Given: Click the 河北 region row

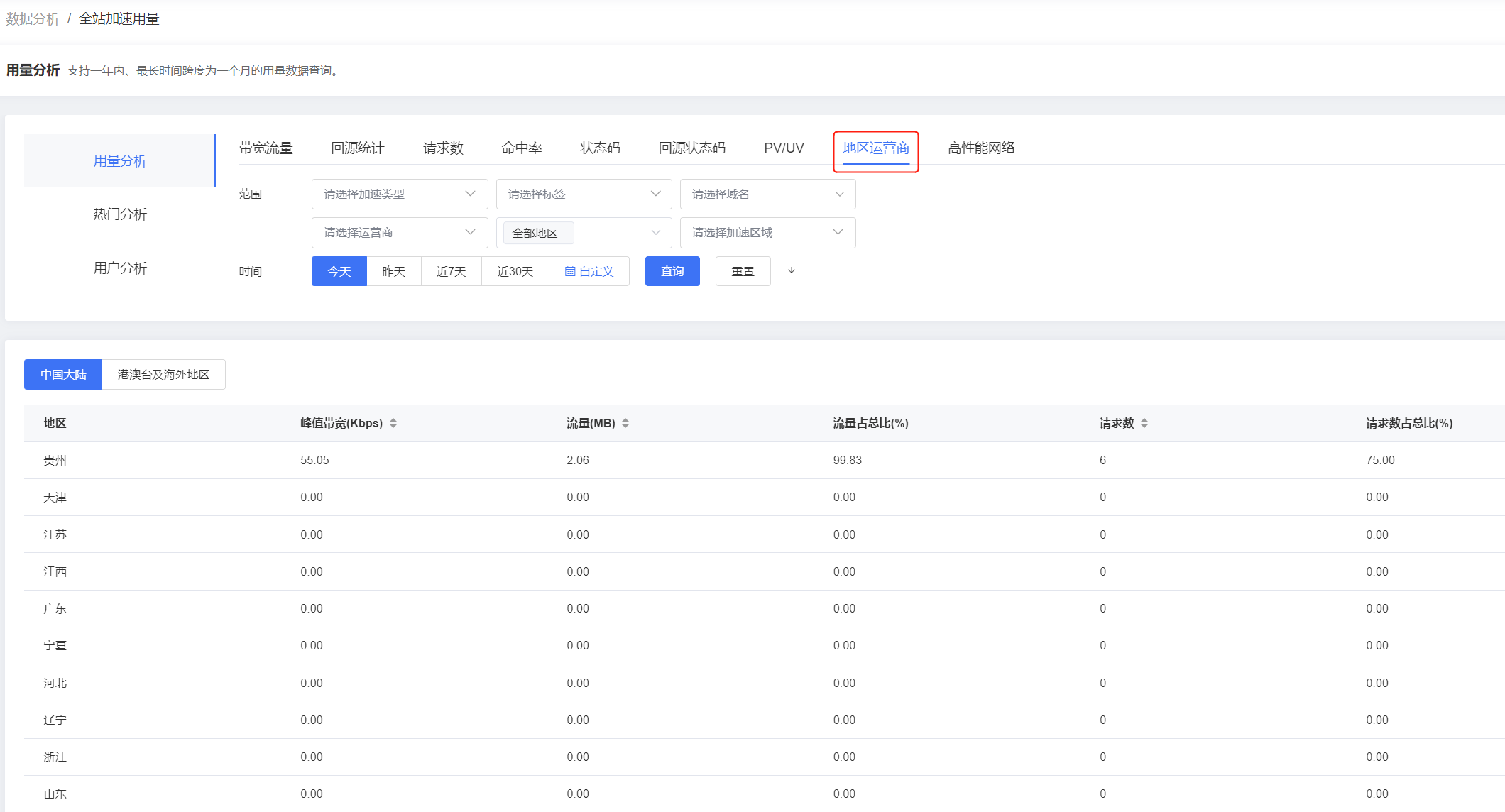Looking at the screenshot, I should coord(765,683).
